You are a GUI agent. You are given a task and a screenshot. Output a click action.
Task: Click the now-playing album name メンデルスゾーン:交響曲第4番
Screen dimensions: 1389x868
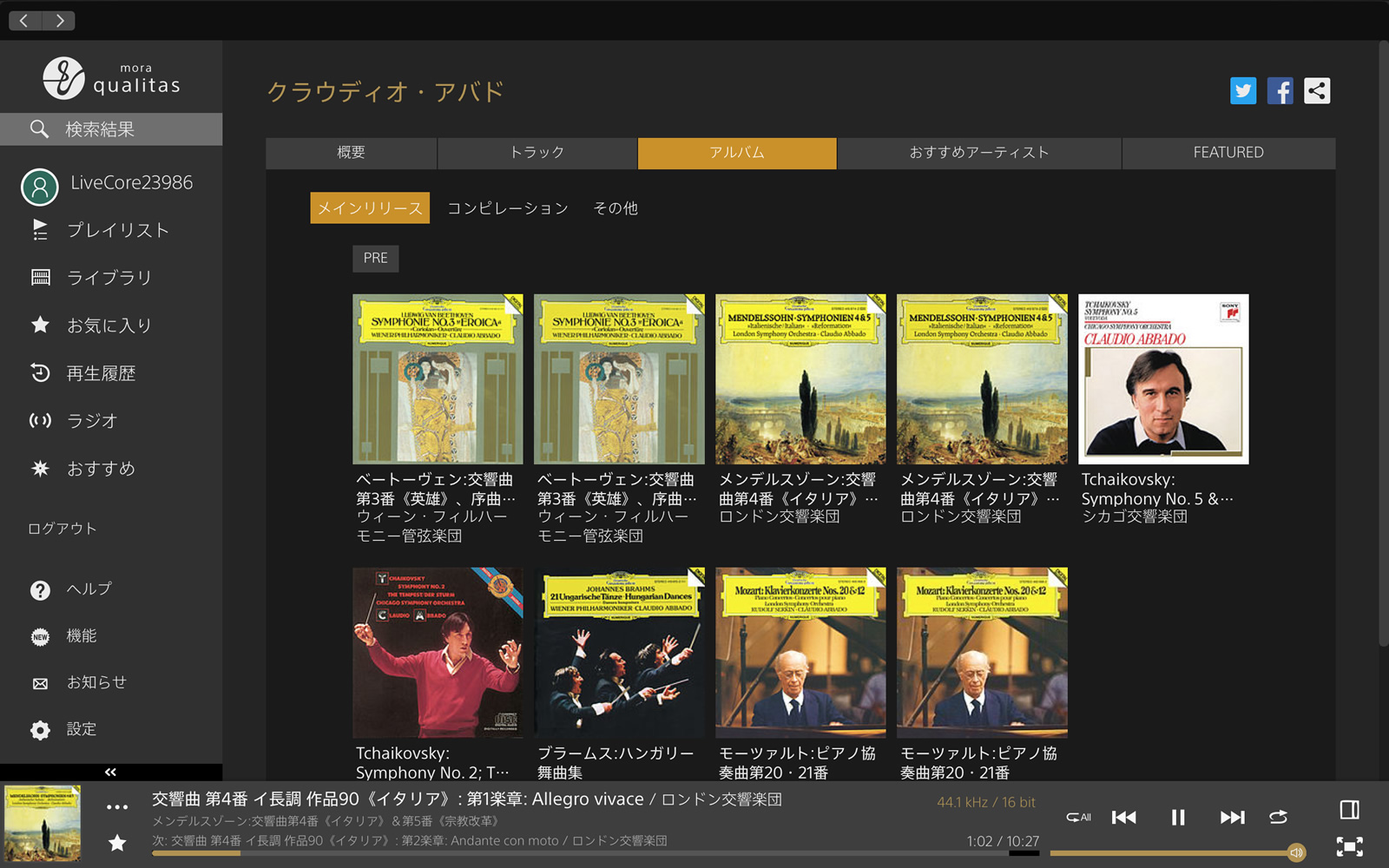[326, 821]
